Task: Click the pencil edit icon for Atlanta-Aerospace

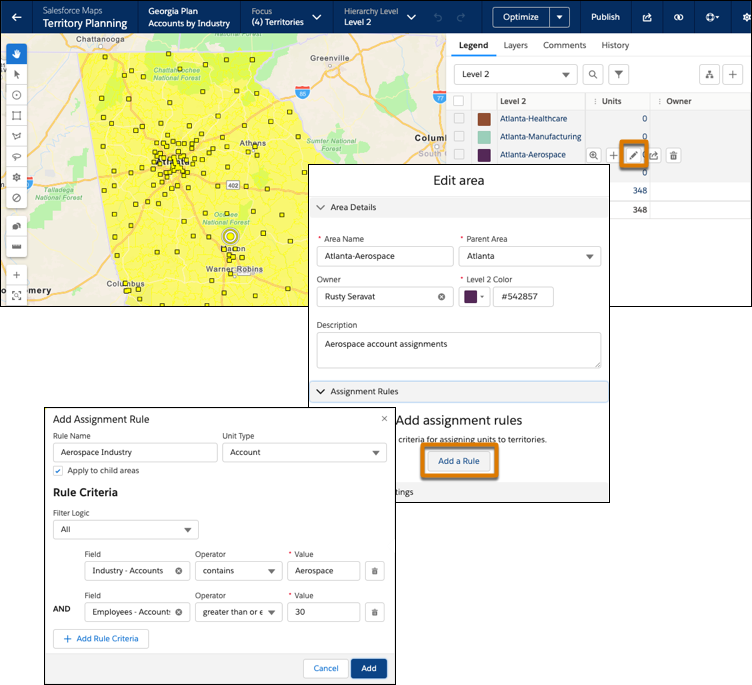Action: click(x=633, y=155)
